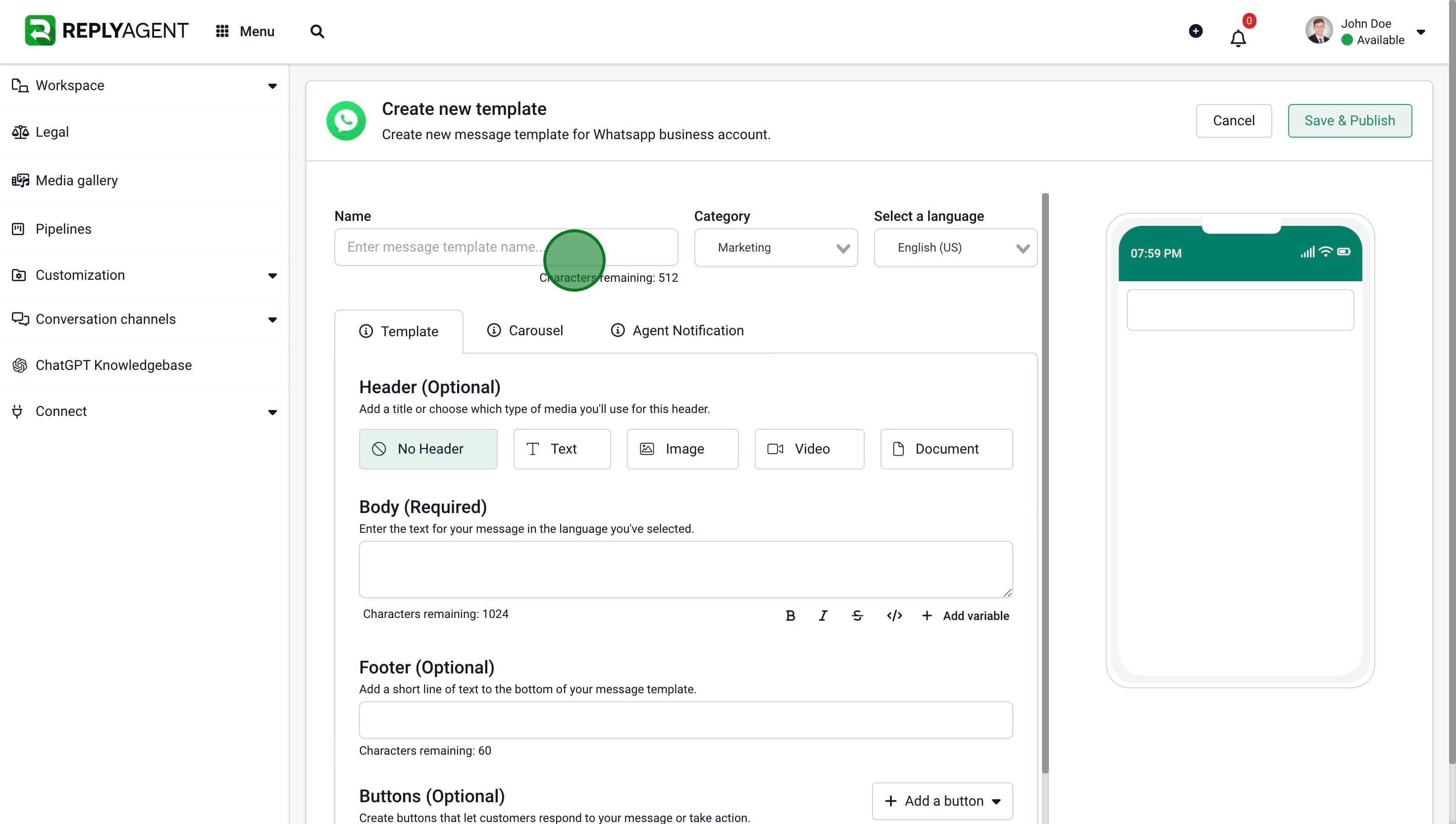Click the Legal scales icon
The width and height of the screenshot is (1456, 824).
20,132
